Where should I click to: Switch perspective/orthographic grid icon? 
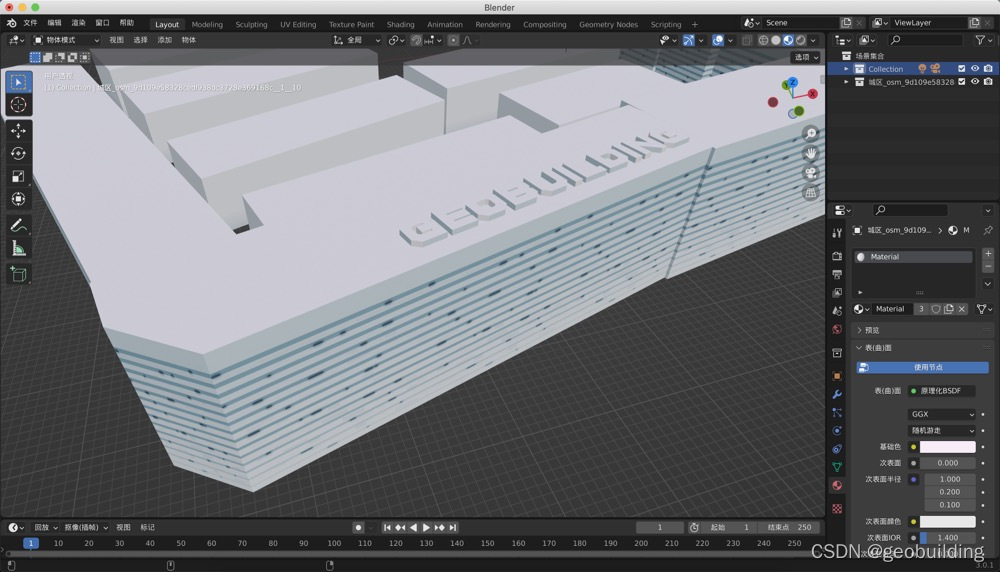(811, 193)
